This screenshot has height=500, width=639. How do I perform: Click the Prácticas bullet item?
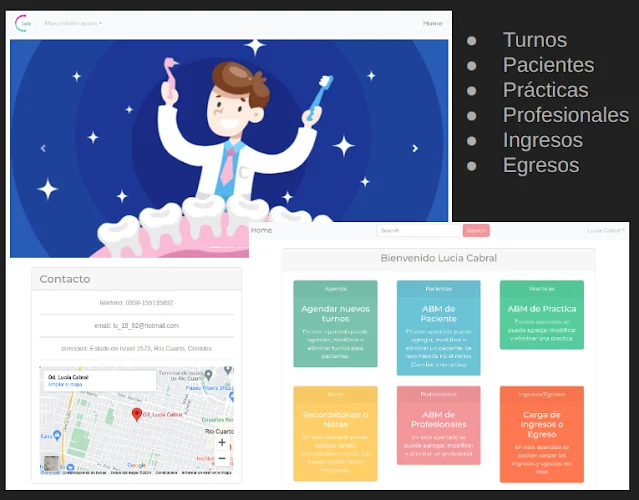pyautogui.click(x=546, y=90)
